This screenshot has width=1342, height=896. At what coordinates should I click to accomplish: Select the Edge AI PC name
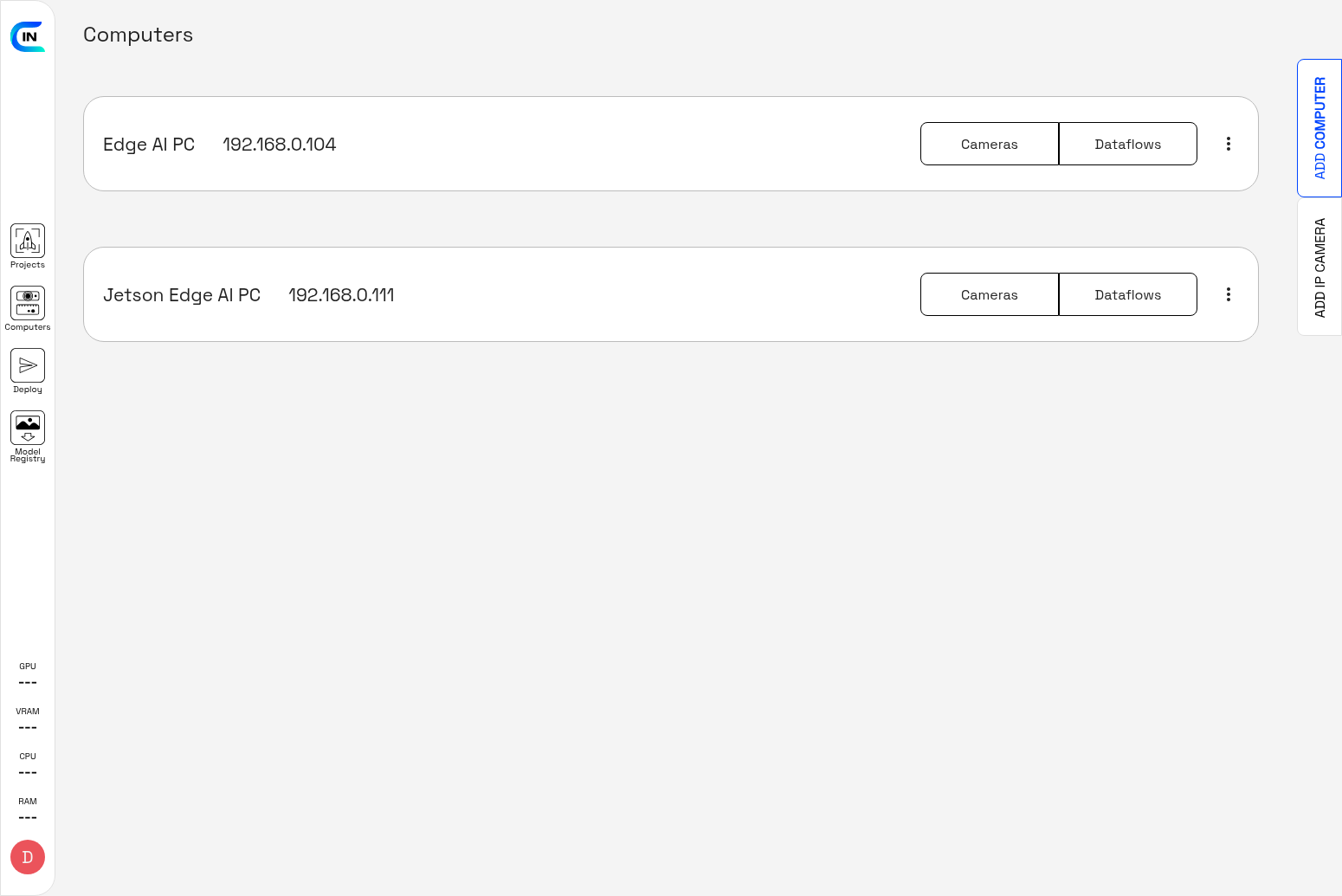coord(149,145)
